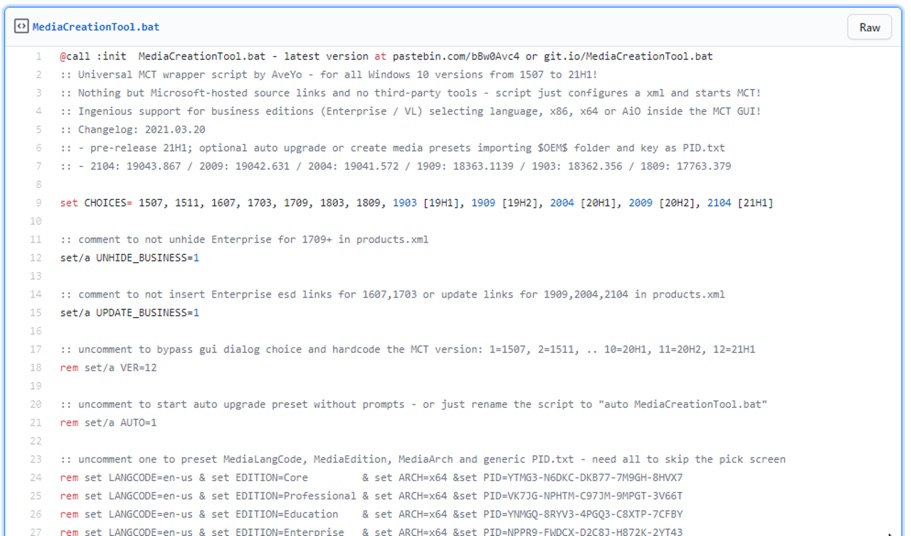
Task: Select line number 1
Action: coord(38,57)
